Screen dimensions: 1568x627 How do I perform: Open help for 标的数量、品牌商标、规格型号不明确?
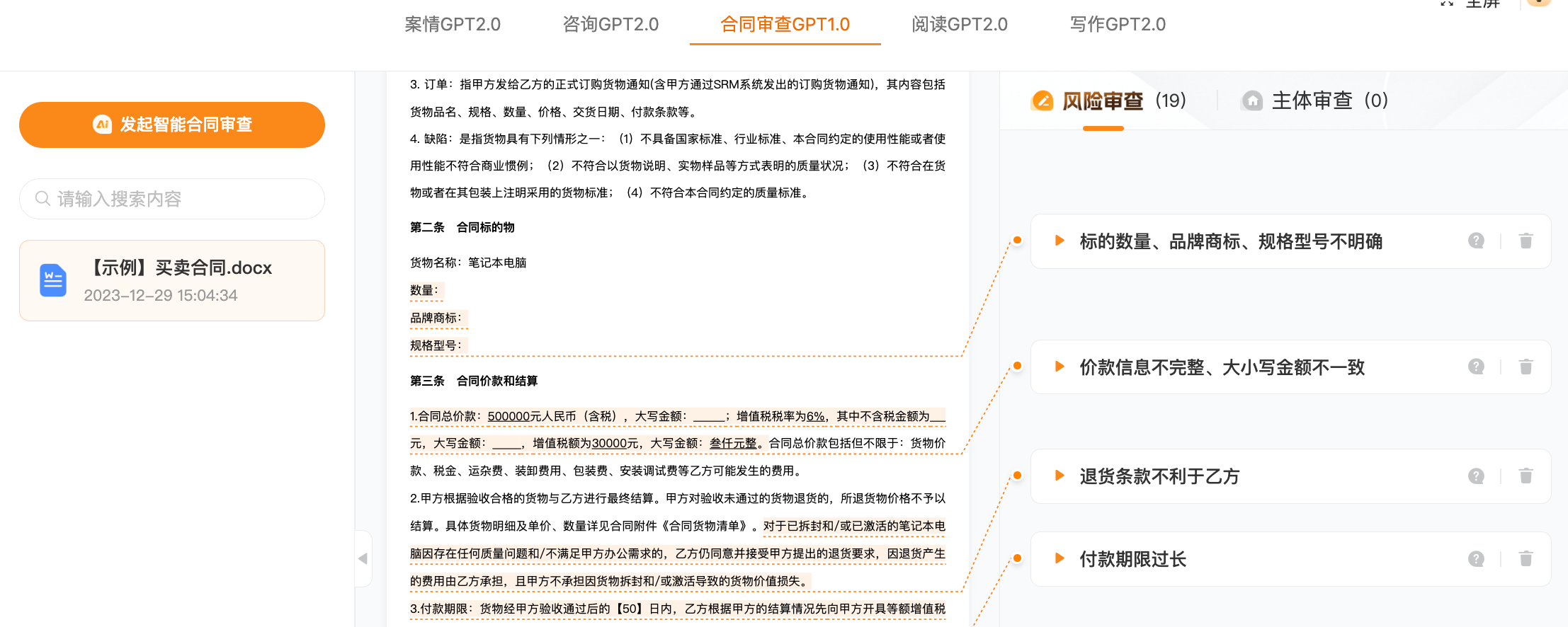pyautogui.click(x=1476, y=241)
